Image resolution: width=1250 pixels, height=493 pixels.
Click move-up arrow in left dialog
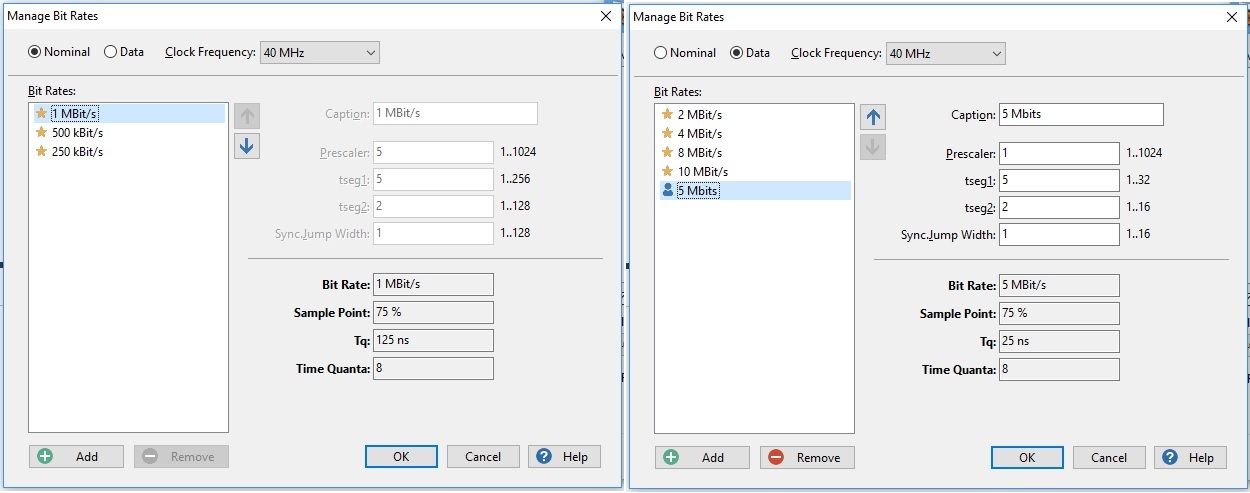(247, 115)
